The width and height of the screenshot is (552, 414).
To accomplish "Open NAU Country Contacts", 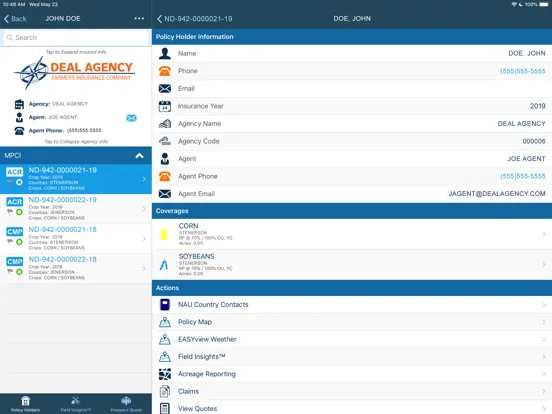I will tap(352, 305).
